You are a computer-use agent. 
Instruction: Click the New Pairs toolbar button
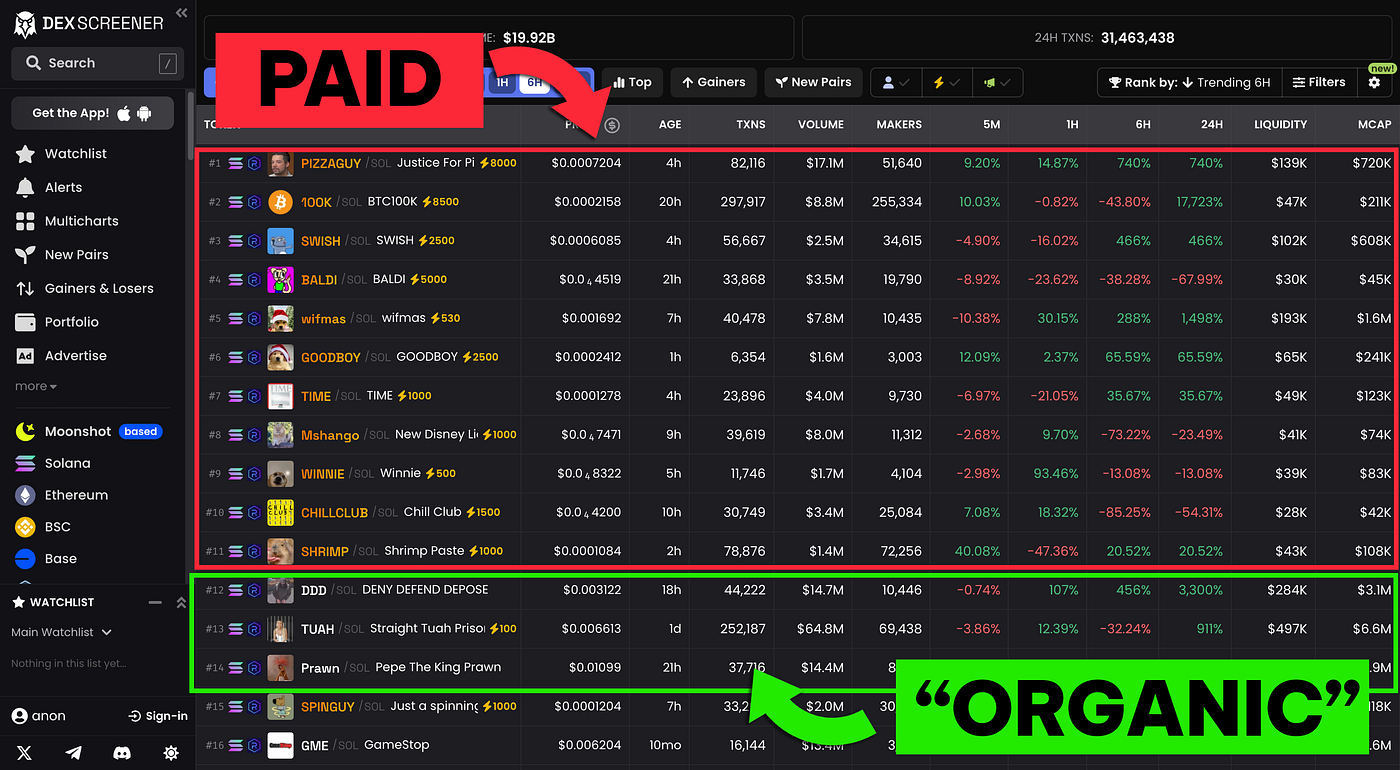click(x=812, y=83)
